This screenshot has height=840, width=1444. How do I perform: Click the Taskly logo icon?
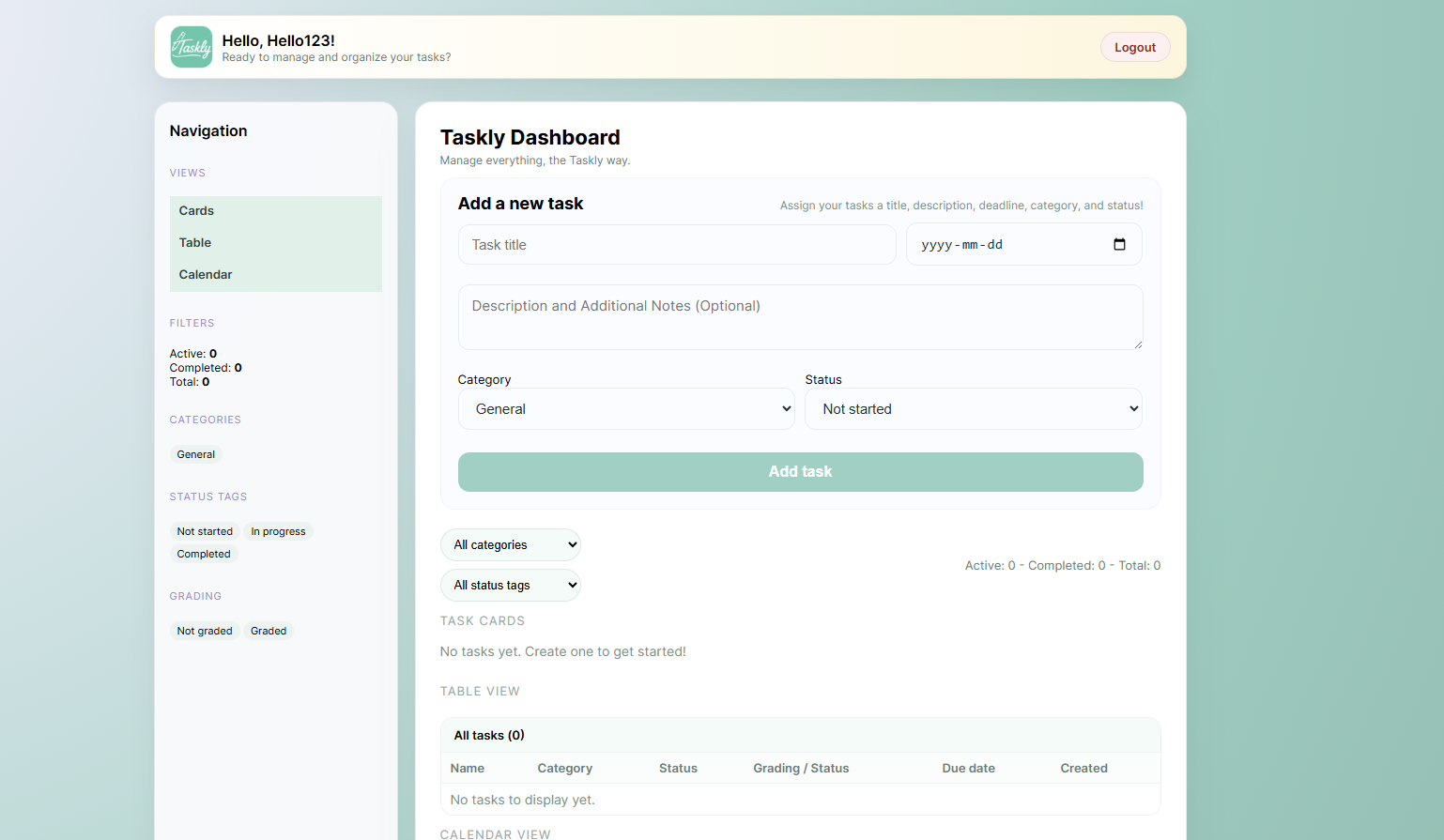click(x=191, y=47)
